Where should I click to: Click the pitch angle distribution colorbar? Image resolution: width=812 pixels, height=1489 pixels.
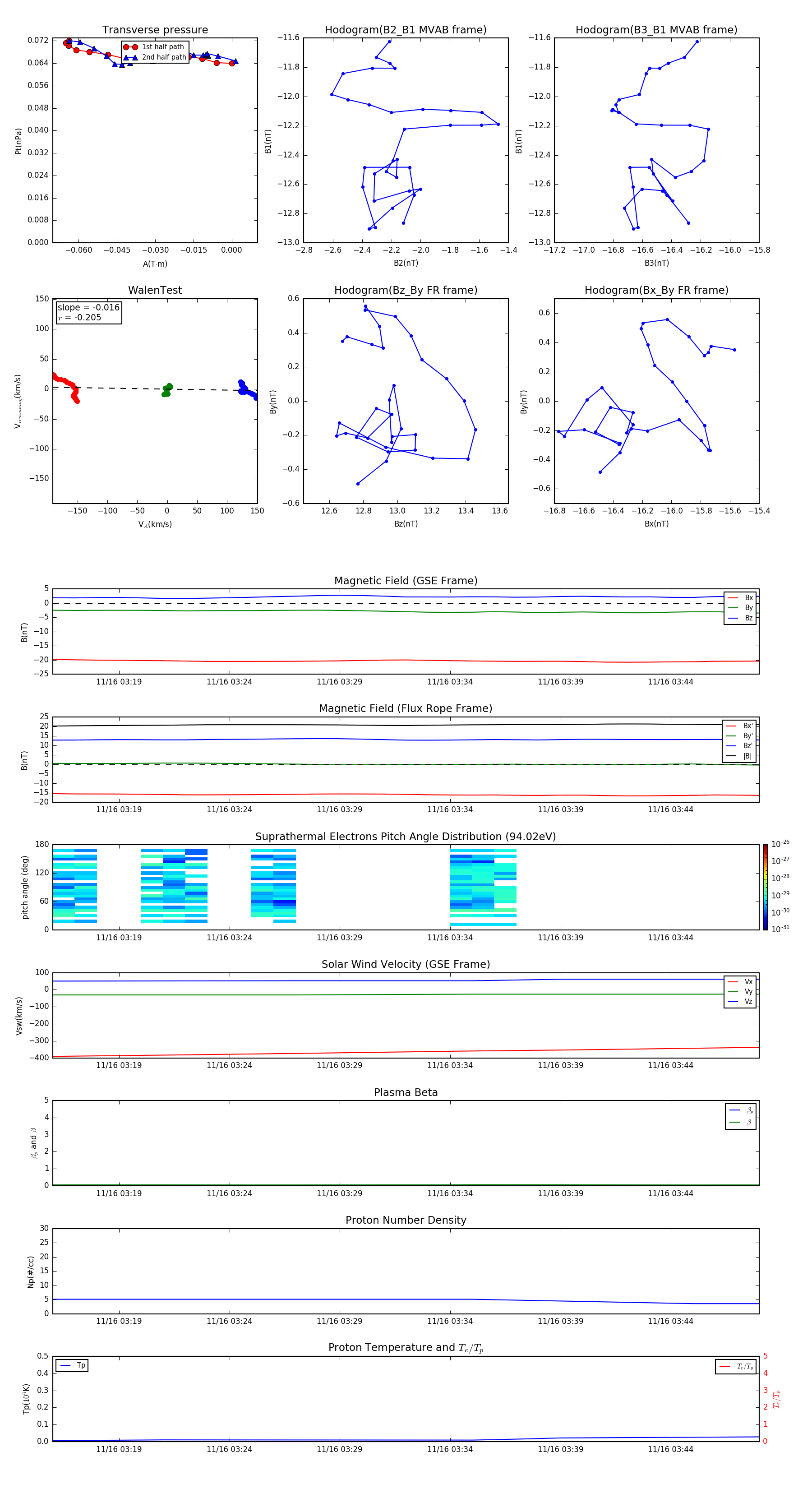coord(765,887)
